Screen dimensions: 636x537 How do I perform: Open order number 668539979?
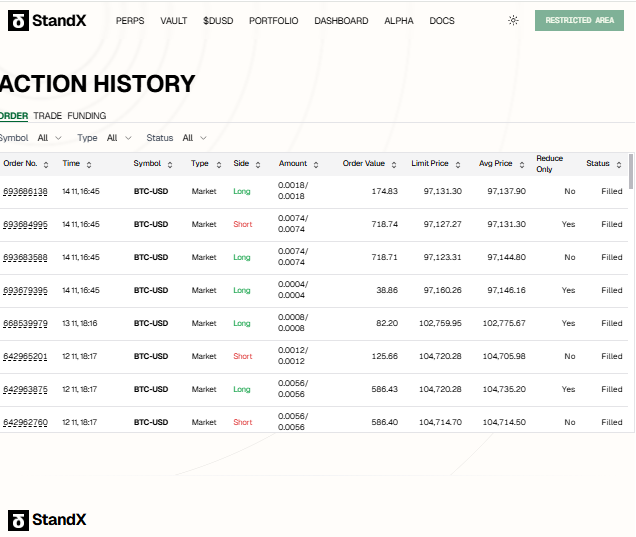coord(25,323)
